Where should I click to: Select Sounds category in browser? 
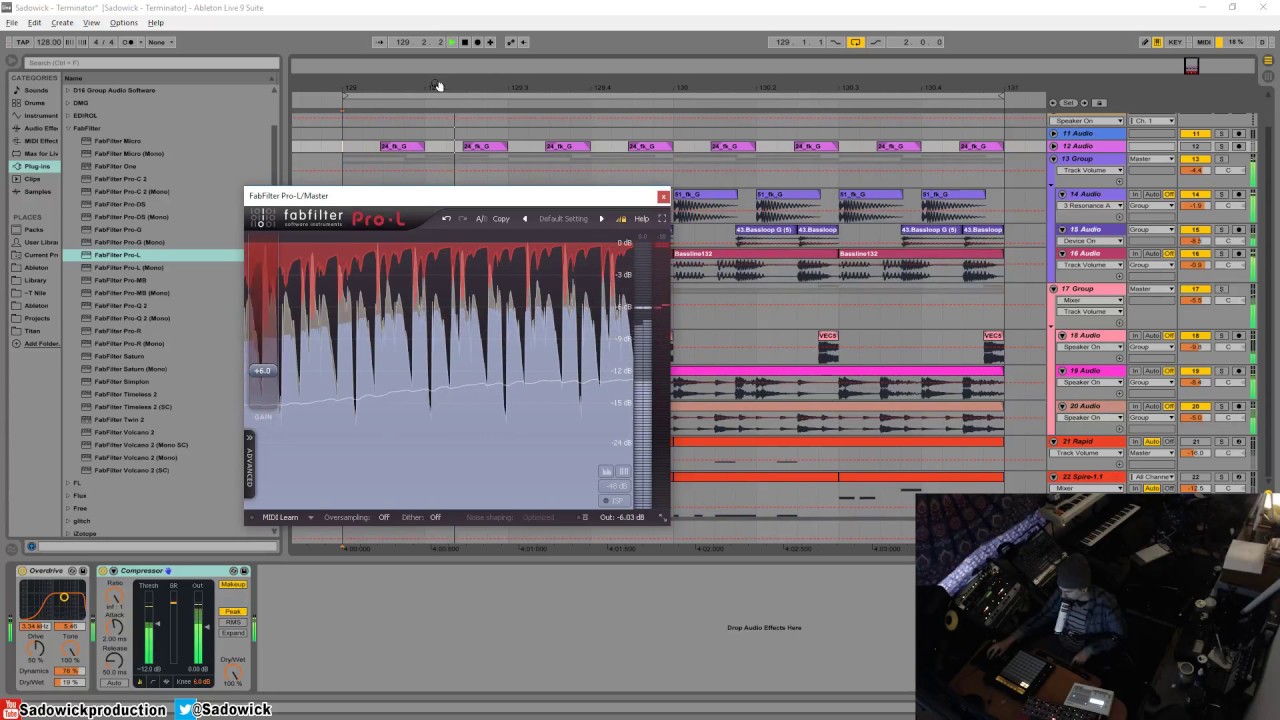(36, 90)
